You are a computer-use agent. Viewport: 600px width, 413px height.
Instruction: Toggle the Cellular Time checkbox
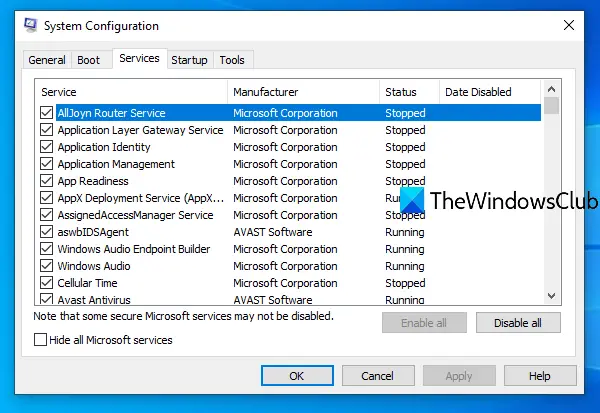point(47,283)
